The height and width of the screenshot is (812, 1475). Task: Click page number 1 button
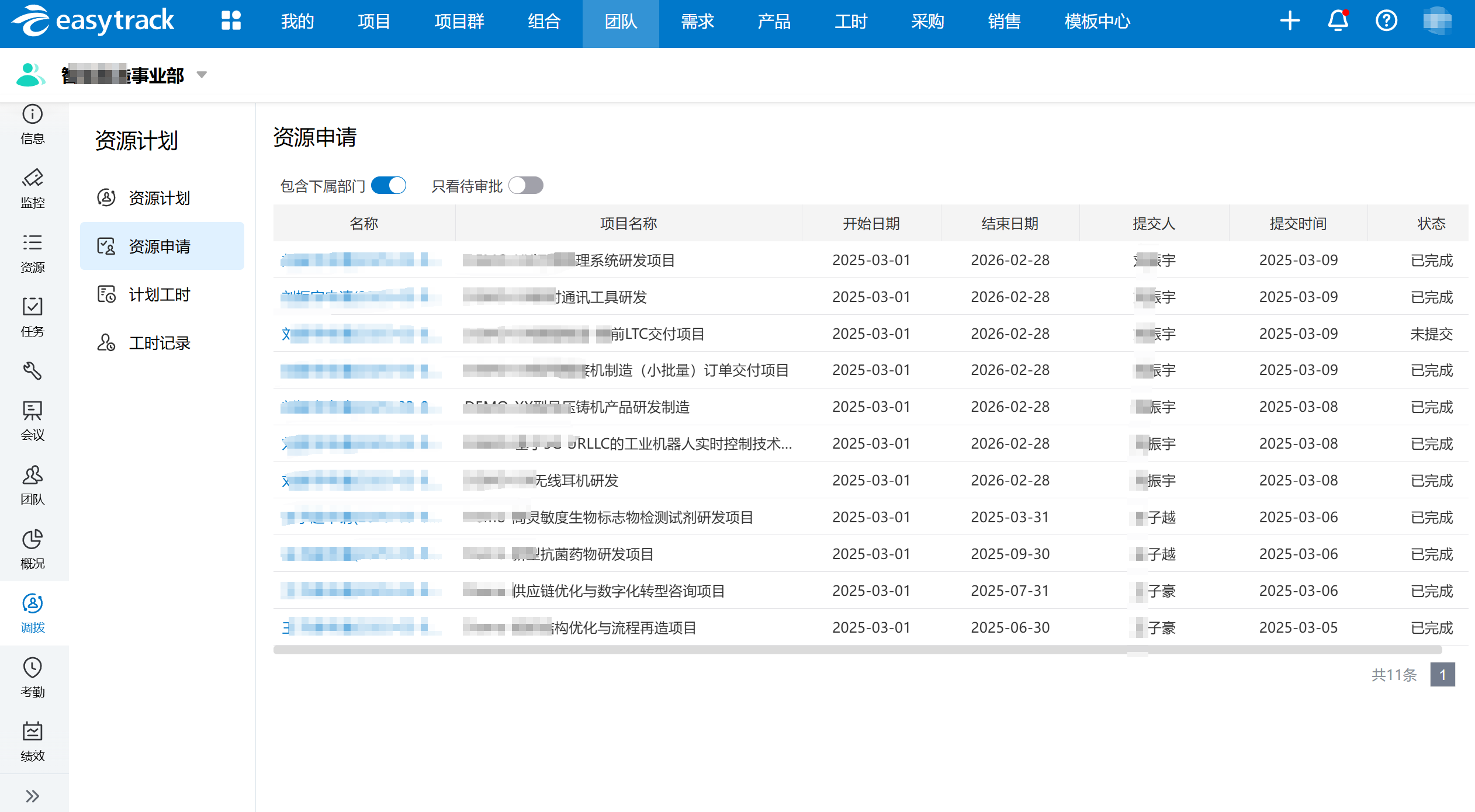pos(1442,675)
